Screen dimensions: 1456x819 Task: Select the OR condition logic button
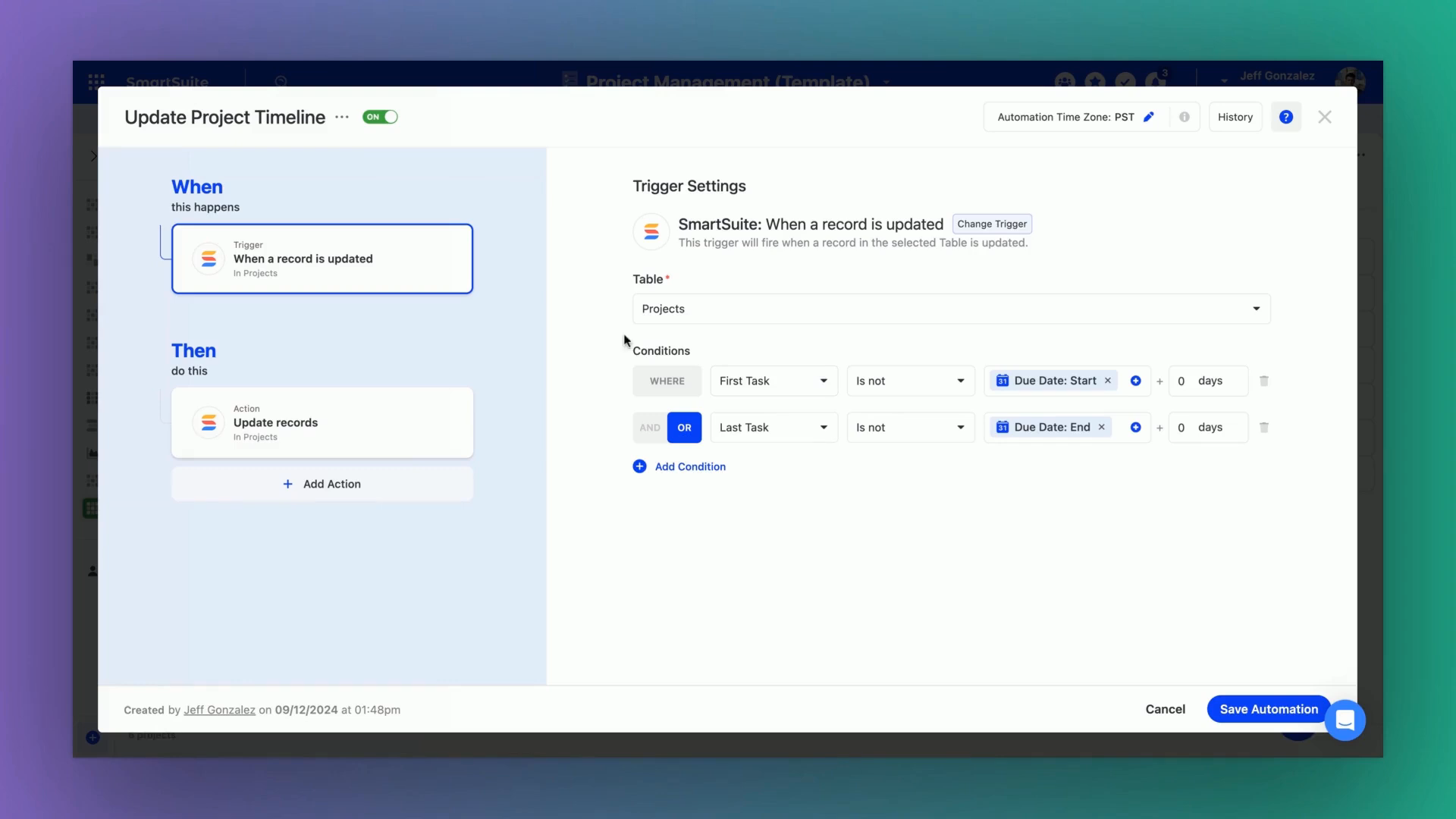(684, 428)
